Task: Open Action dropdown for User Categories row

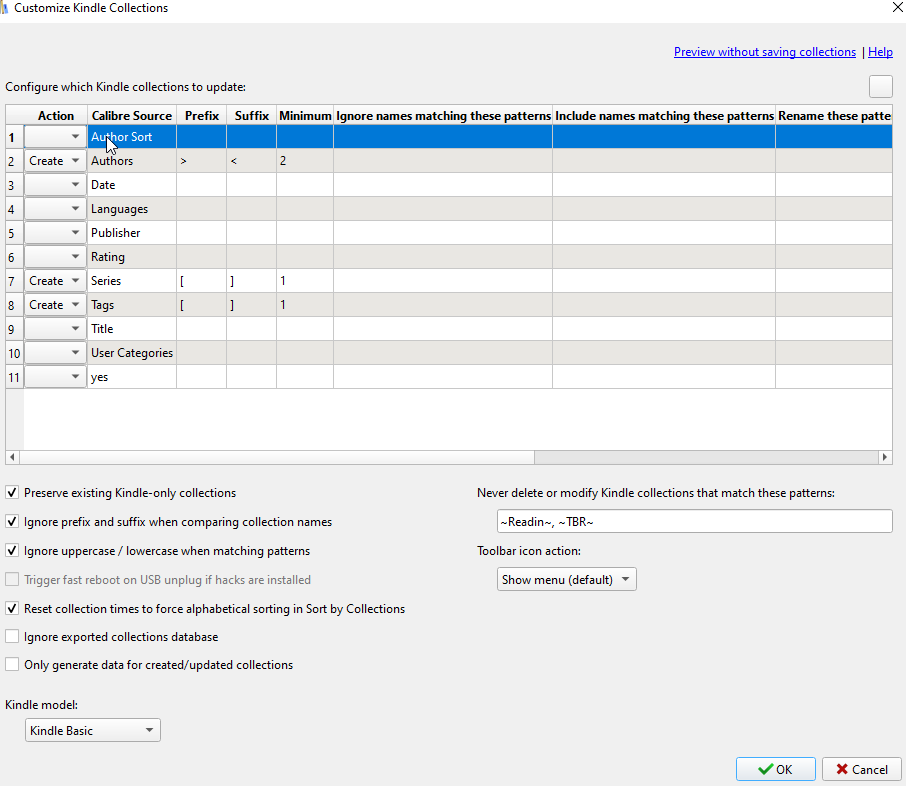Action: (55, 353)
